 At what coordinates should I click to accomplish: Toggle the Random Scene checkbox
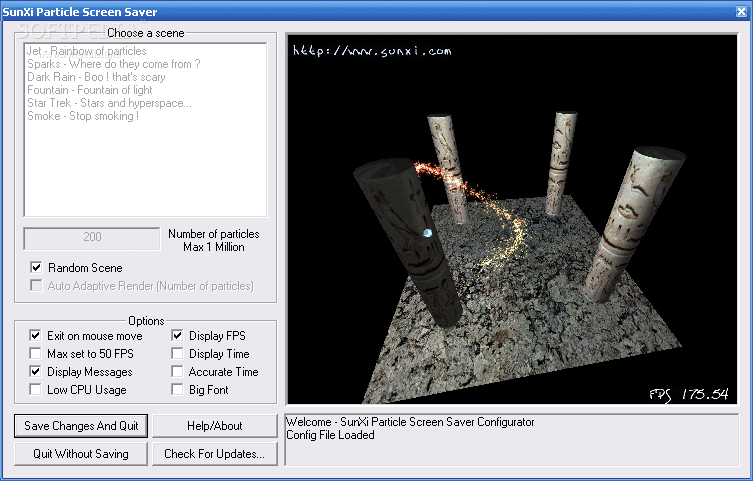[36, 267]
